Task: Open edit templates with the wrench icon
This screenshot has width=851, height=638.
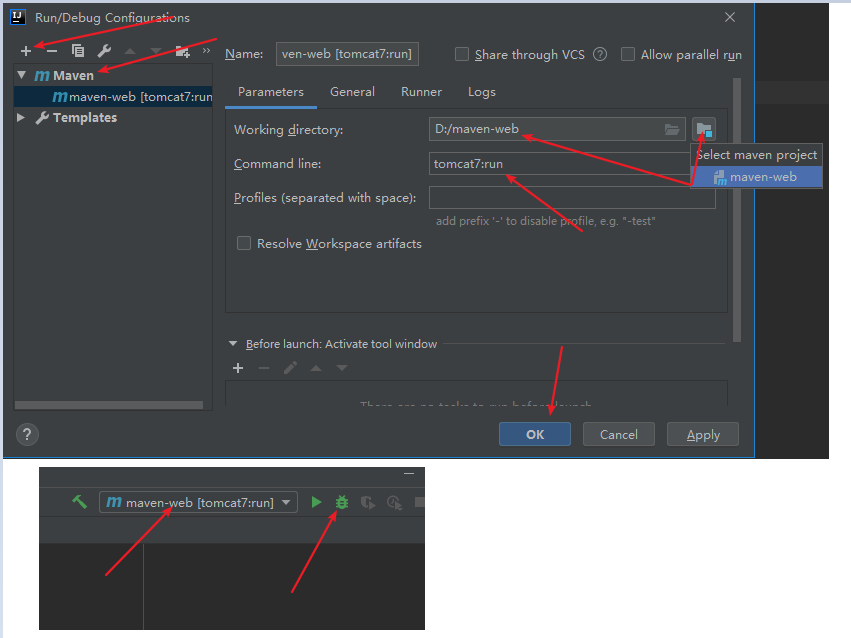Action: pyautogui.click(x=104, y=51)
